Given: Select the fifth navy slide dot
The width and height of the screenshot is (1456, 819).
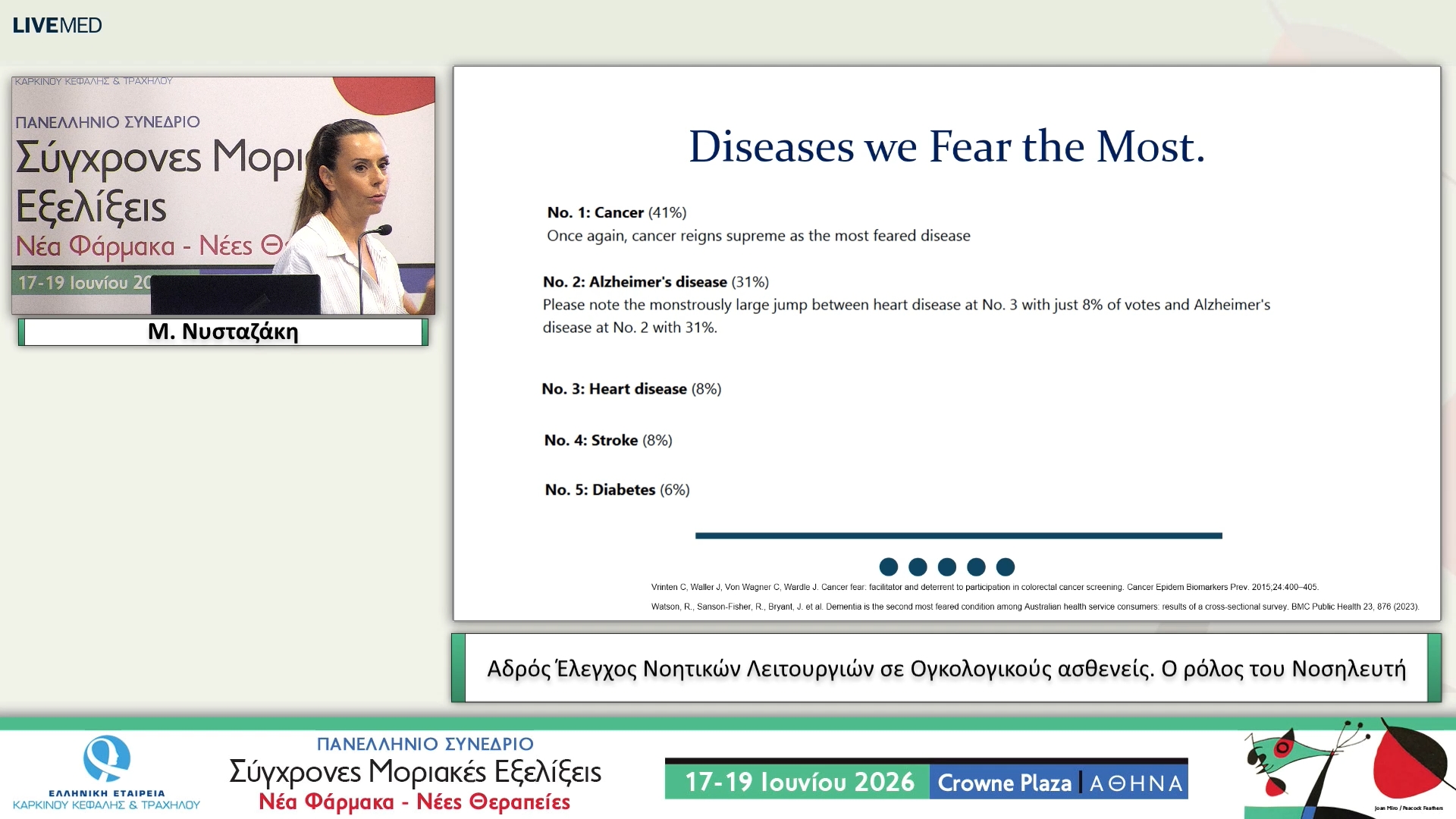Looking at the screenshot, I should [x=1006, y=566].
